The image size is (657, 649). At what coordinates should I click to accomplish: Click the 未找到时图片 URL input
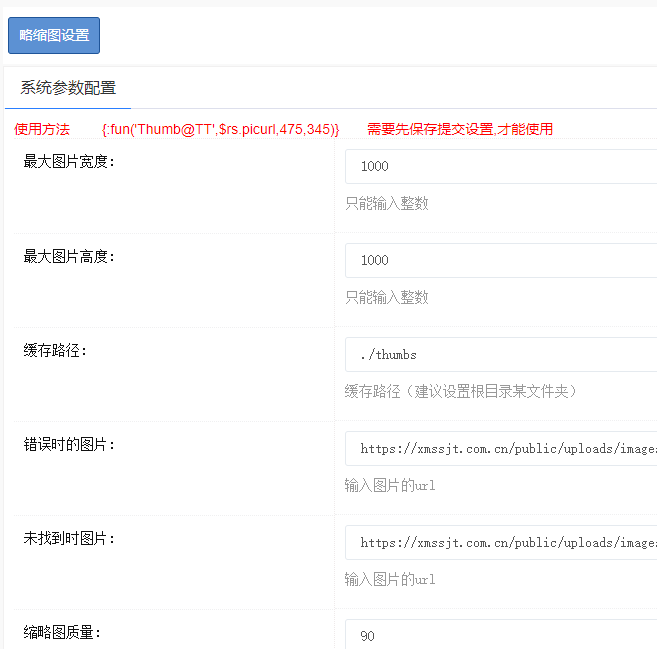500,542
